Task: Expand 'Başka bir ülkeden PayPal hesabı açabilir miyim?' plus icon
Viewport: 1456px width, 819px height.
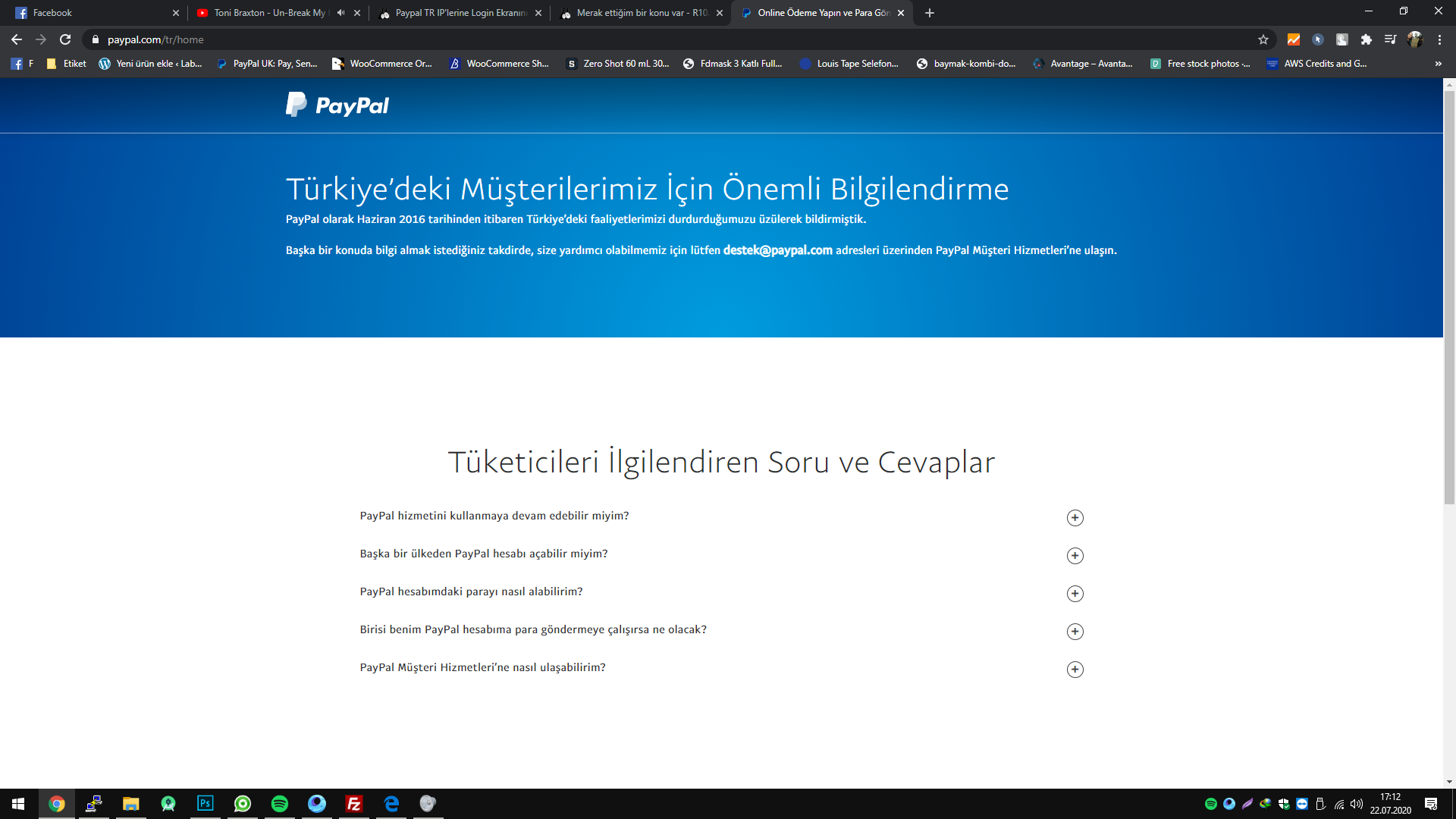Action: (1075, 556)
